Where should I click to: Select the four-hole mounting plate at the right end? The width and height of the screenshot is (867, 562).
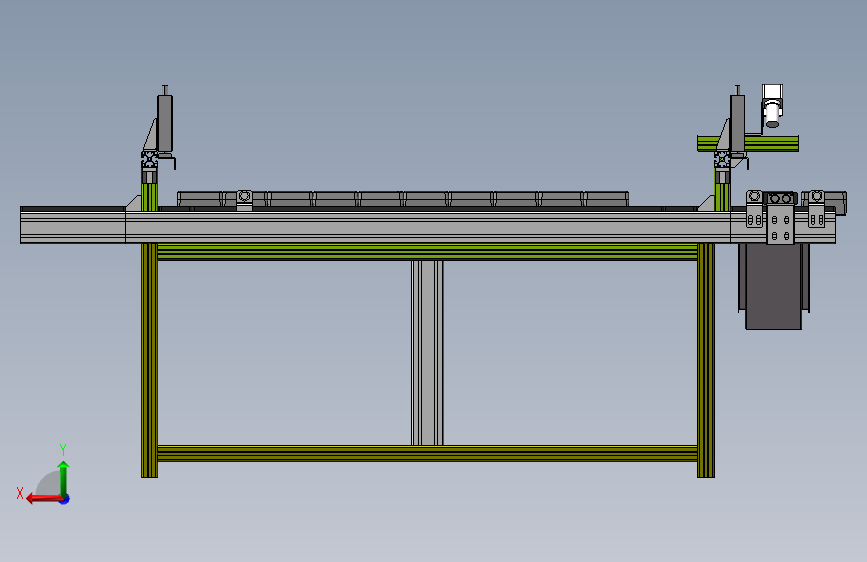[x=780, y=225]
